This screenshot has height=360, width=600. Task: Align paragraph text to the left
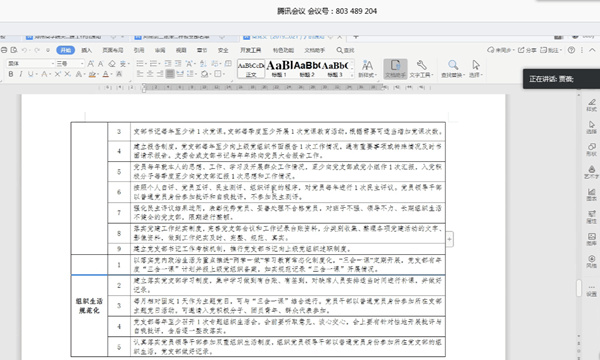140,74
